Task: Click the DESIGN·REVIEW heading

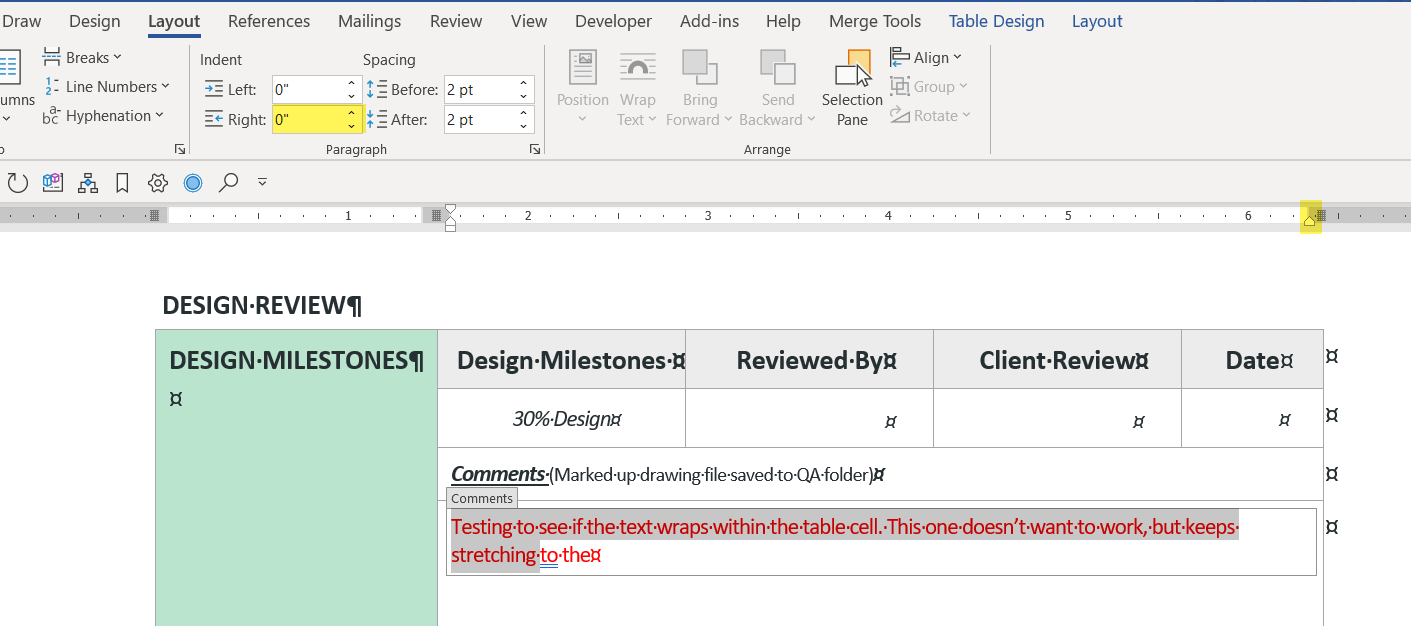Action: point(262,305)
